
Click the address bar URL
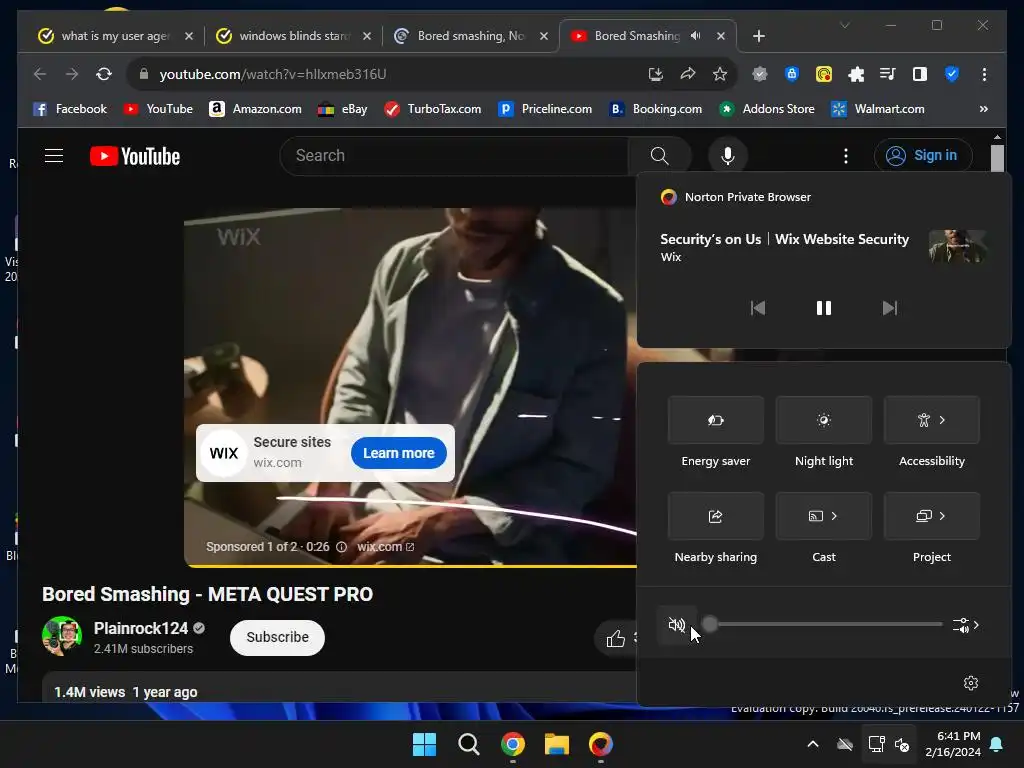pos(273,74)
